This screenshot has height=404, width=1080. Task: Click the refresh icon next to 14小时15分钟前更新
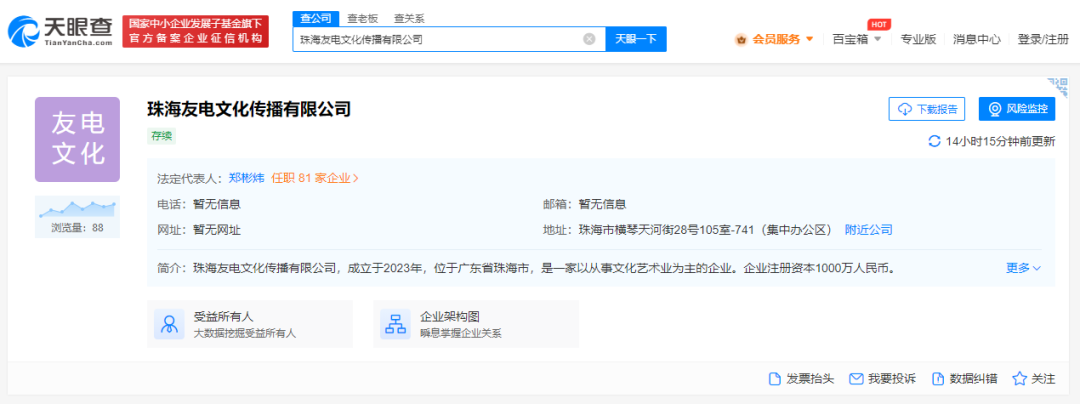934,142
